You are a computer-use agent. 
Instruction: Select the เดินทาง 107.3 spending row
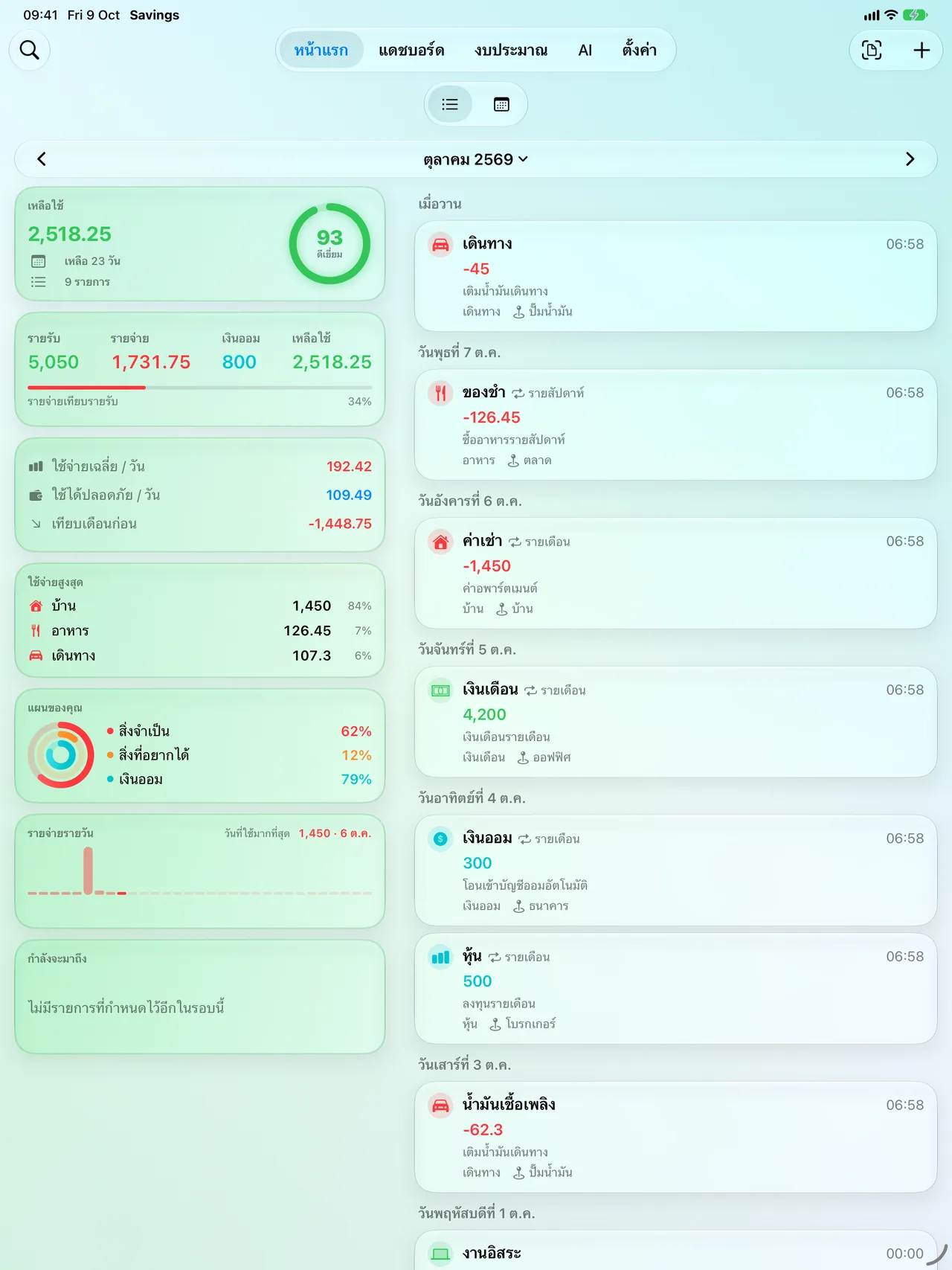click(199, 655)
